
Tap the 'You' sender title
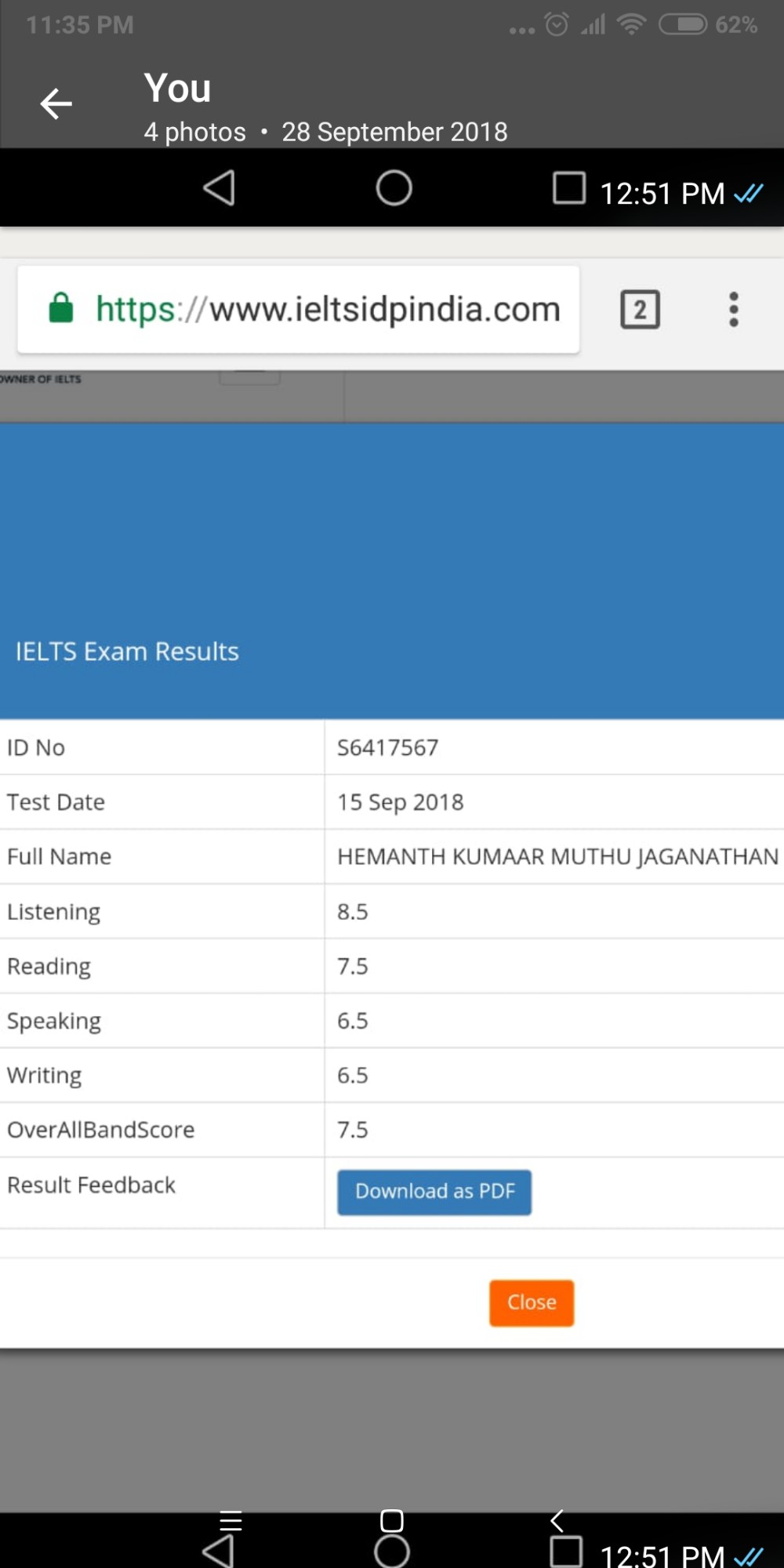[177, 88]
